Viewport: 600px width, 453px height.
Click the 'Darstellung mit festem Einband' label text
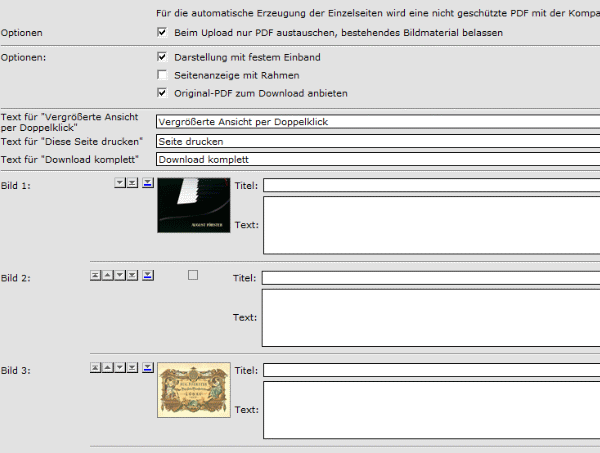[x=247, y=57]
